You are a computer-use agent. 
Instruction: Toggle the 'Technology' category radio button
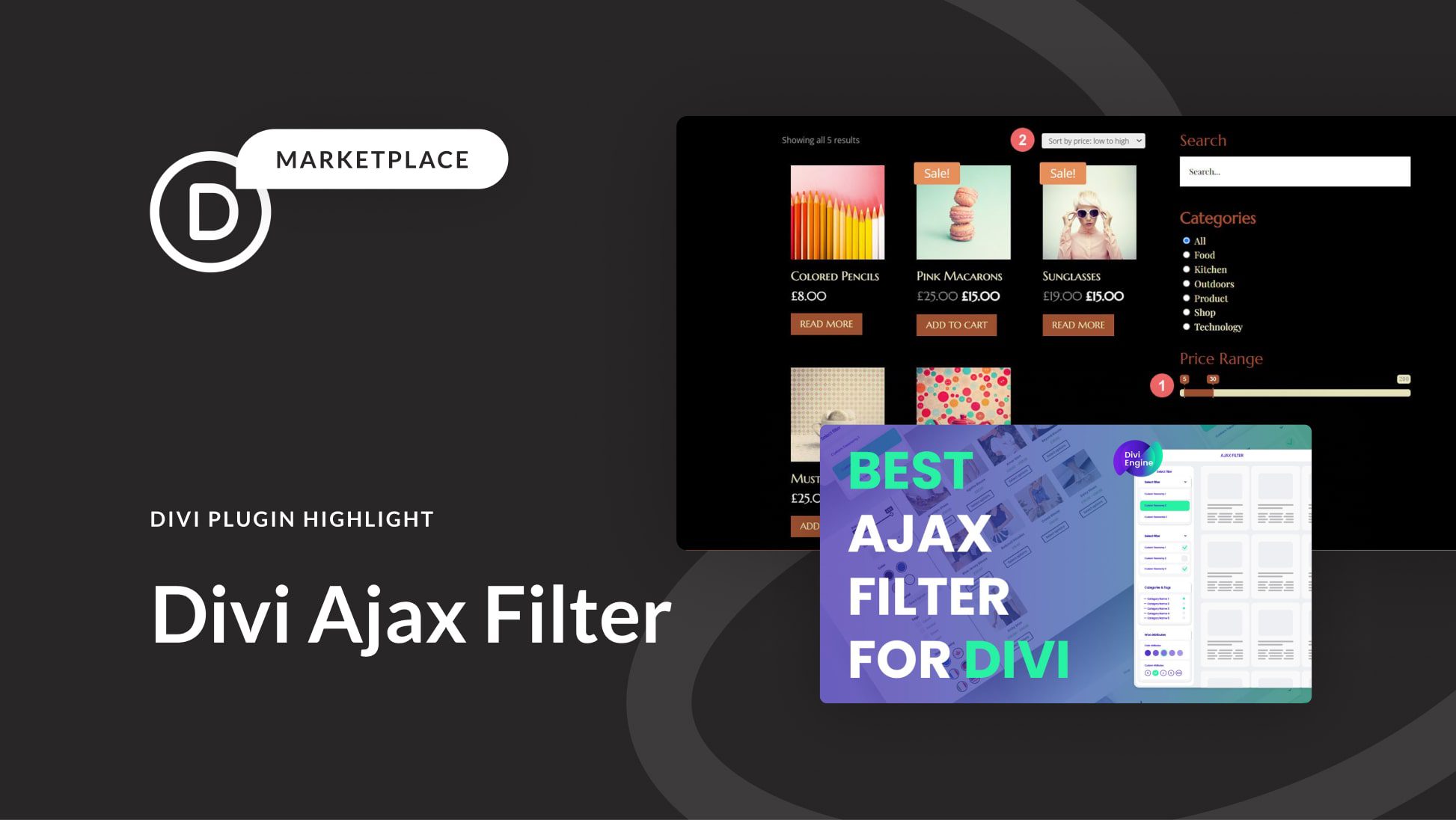(1187, 327)
